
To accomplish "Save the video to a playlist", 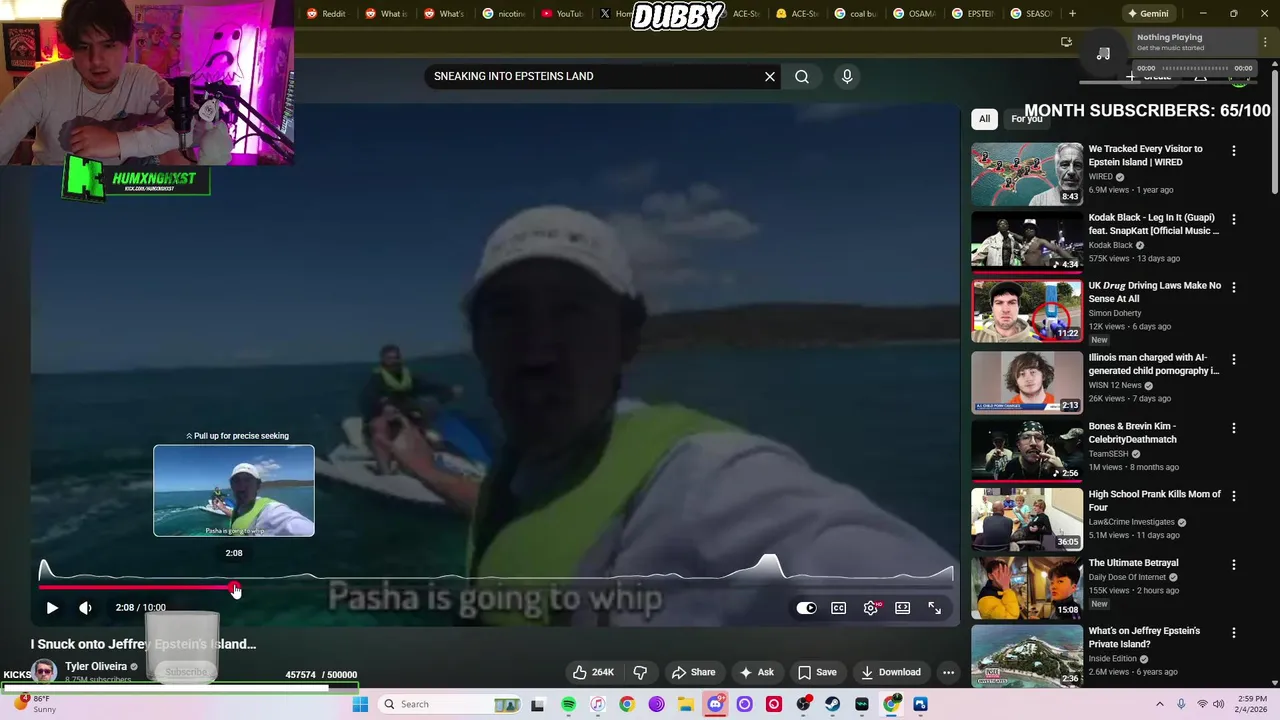I will click(x=817, y=672).
